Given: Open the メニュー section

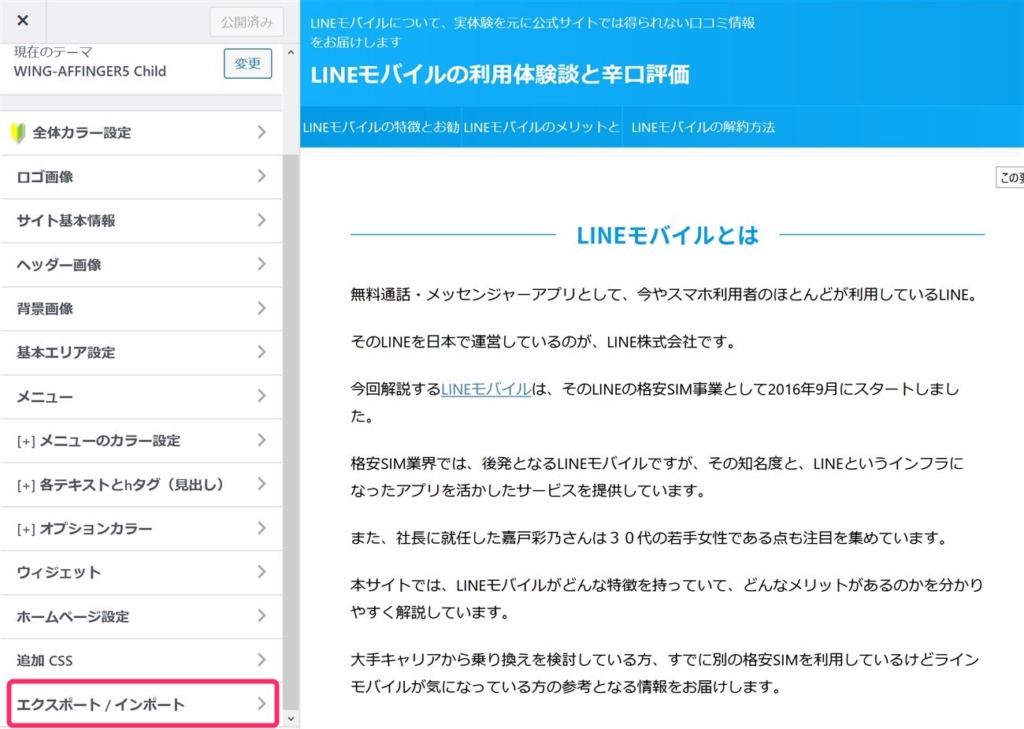Looking at the screenshot, I should click(x=141, y=397).
